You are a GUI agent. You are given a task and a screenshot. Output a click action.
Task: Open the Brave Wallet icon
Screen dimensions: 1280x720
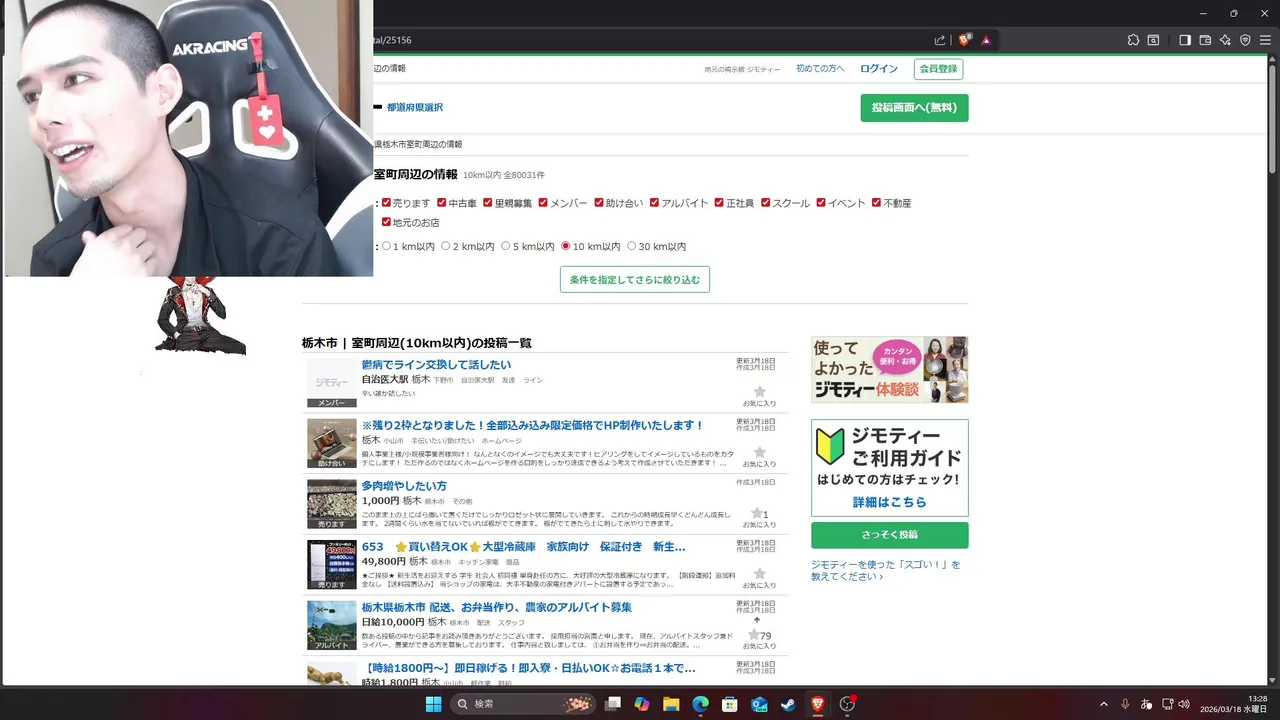tap(1205, 40)
